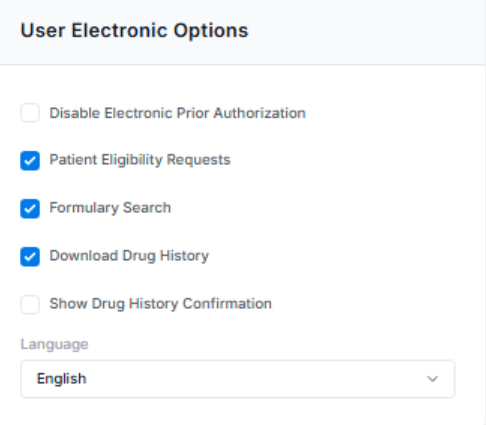The width and height of the screenshot is (486, 425).
Task: Click empty header bar right of the title
Action: tap(367, 32)
